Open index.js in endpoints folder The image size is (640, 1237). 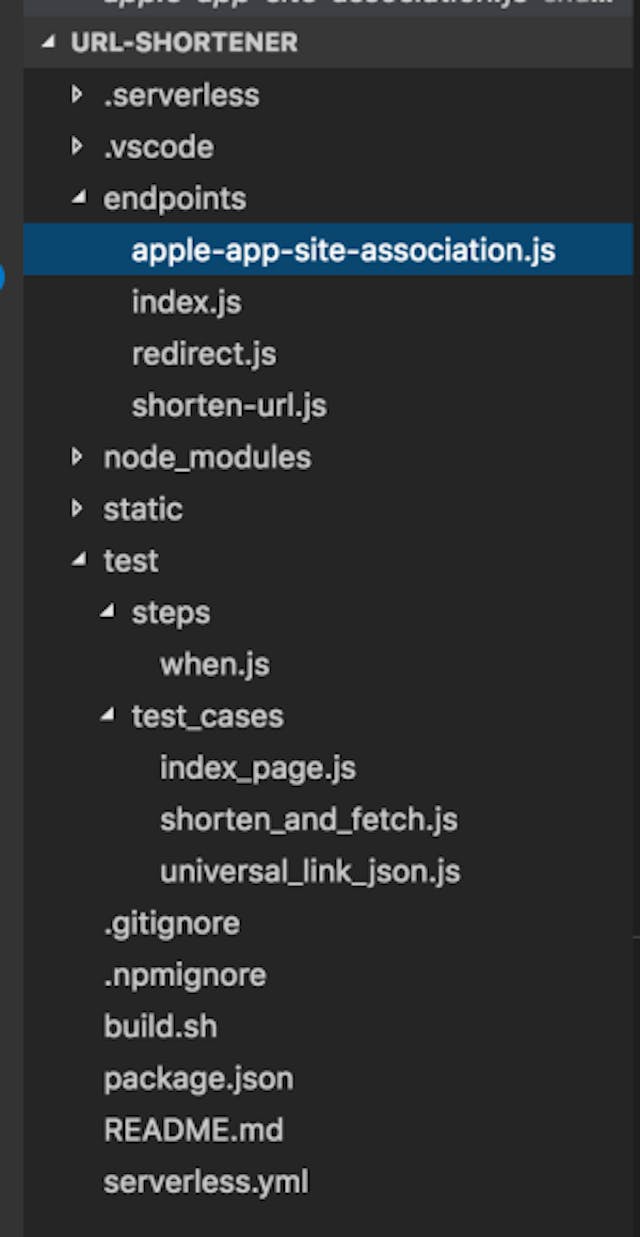[x=186, y=302]
